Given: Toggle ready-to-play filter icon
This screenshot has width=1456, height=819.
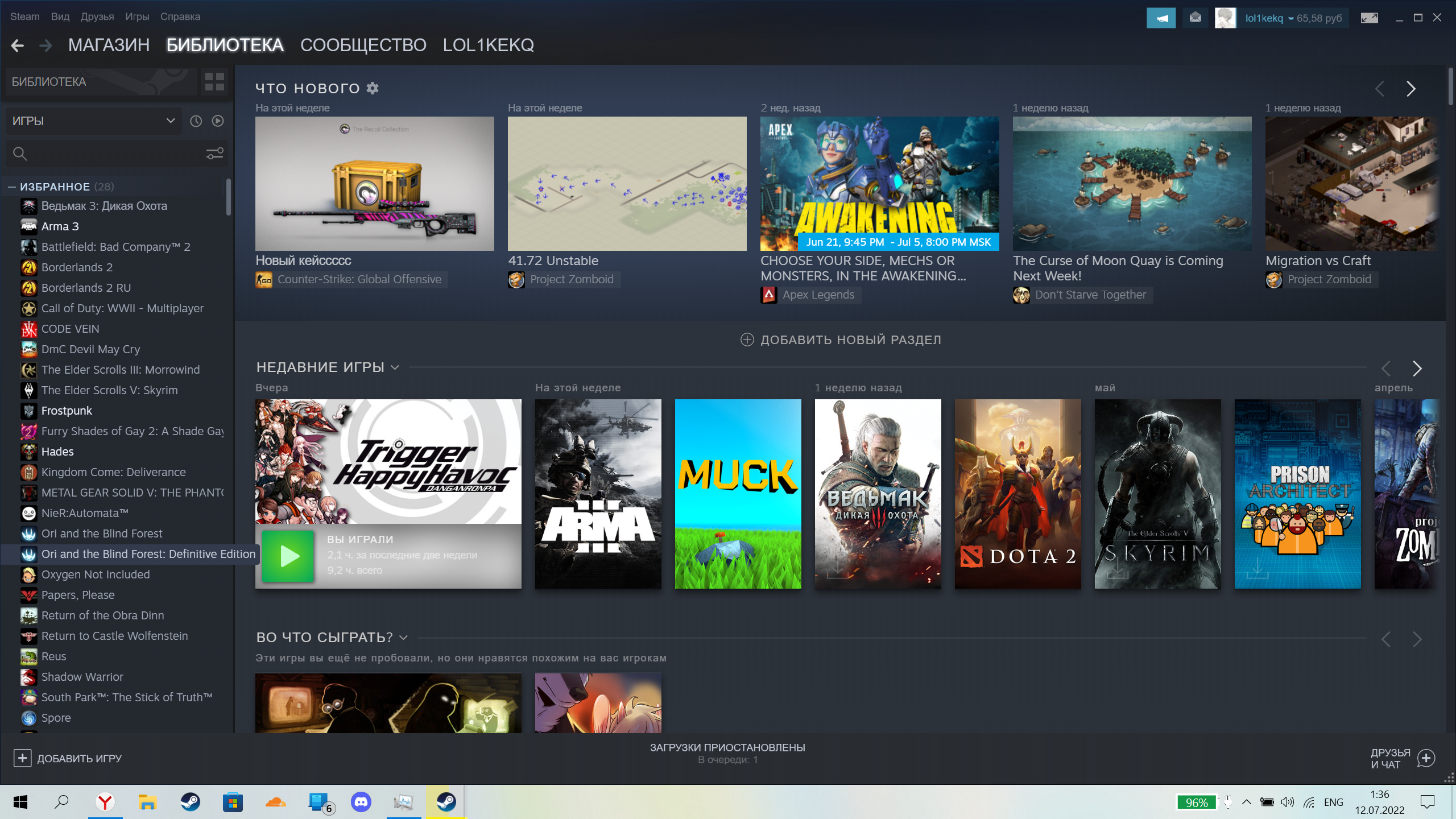Looking at the screenshot, I should (x=218, y=121).
